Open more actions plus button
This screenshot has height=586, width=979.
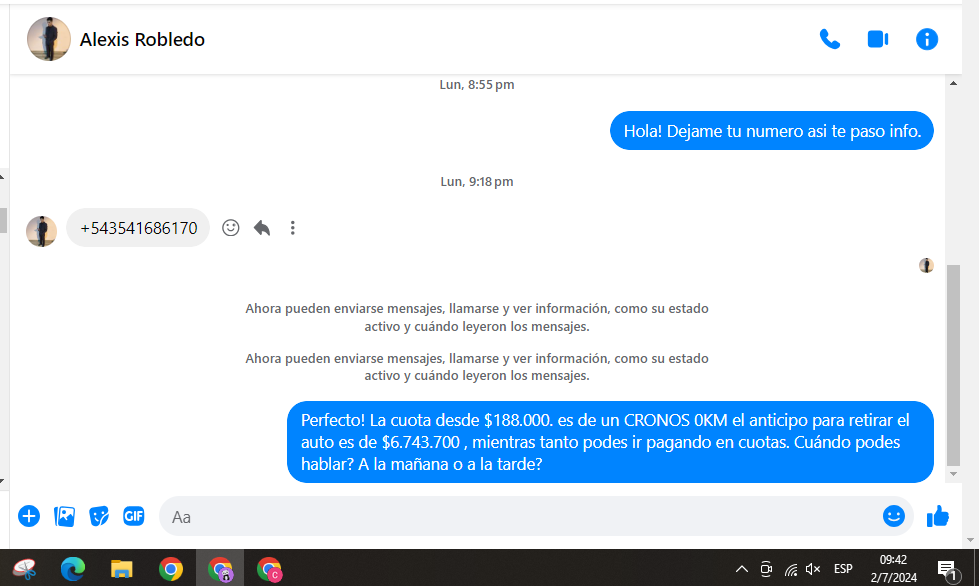tap(29, 516)
